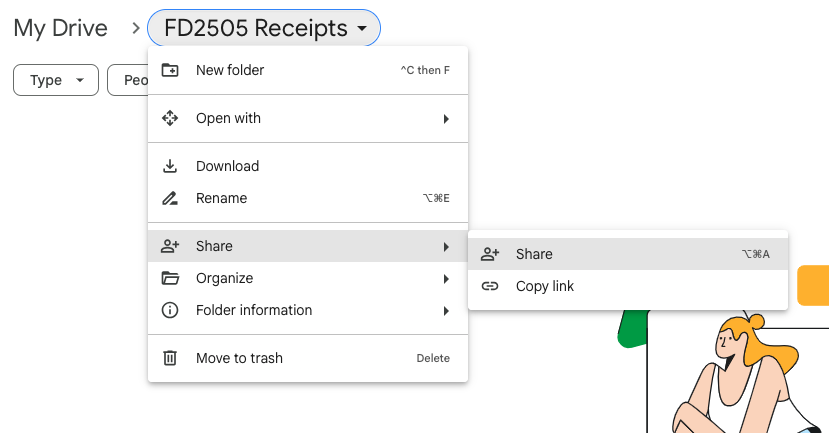829x433 pixels.
Task: Select the Rename menu entry
Action: point(221,198)
